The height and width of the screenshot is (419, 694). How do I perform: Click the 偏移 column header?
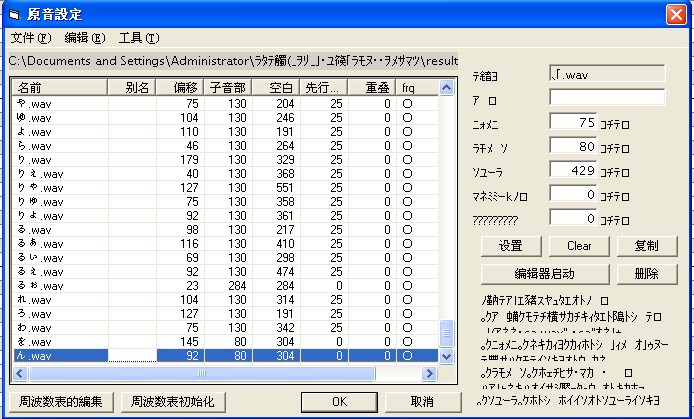pos(180,88)
